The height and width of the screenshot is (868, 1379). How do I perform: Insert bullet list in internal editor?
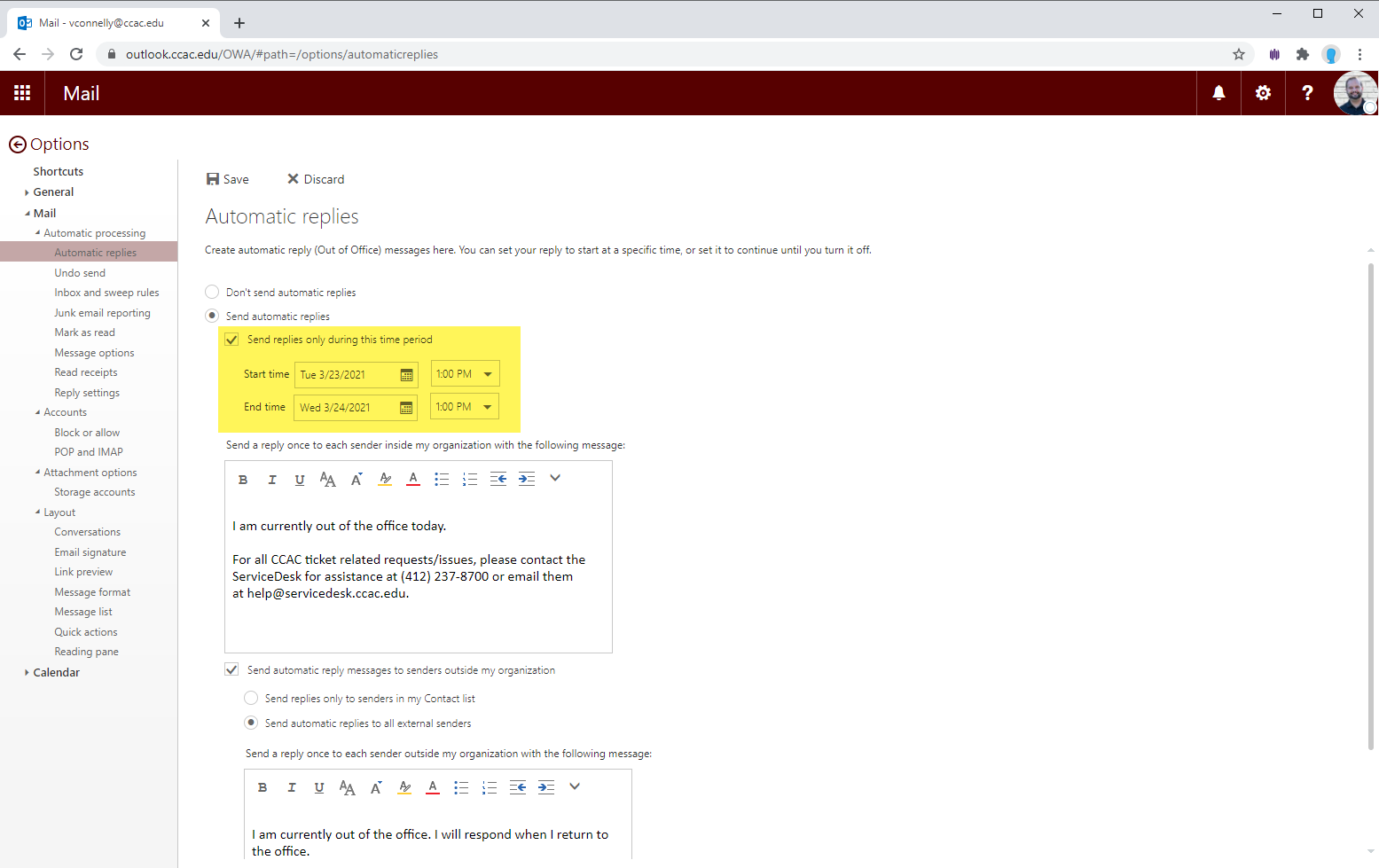(442, 480)
